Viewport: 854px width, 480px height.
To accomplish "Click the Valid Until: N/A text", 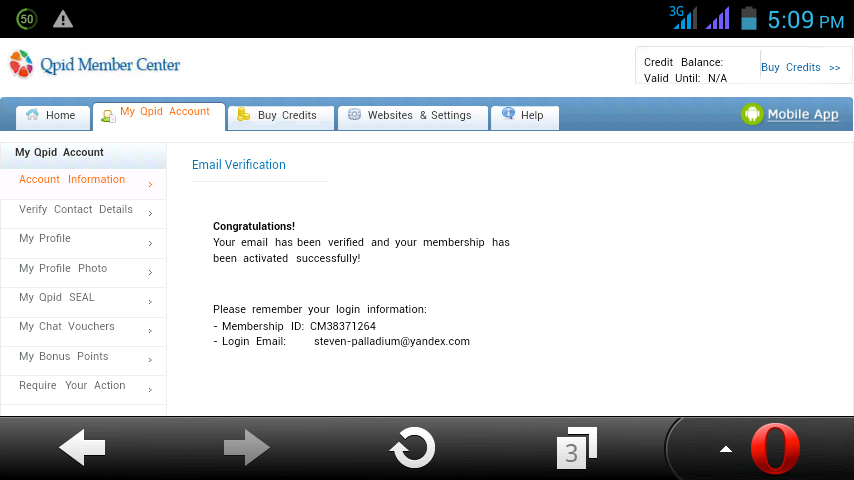I will pyautogui.click(x=685, y=78).
